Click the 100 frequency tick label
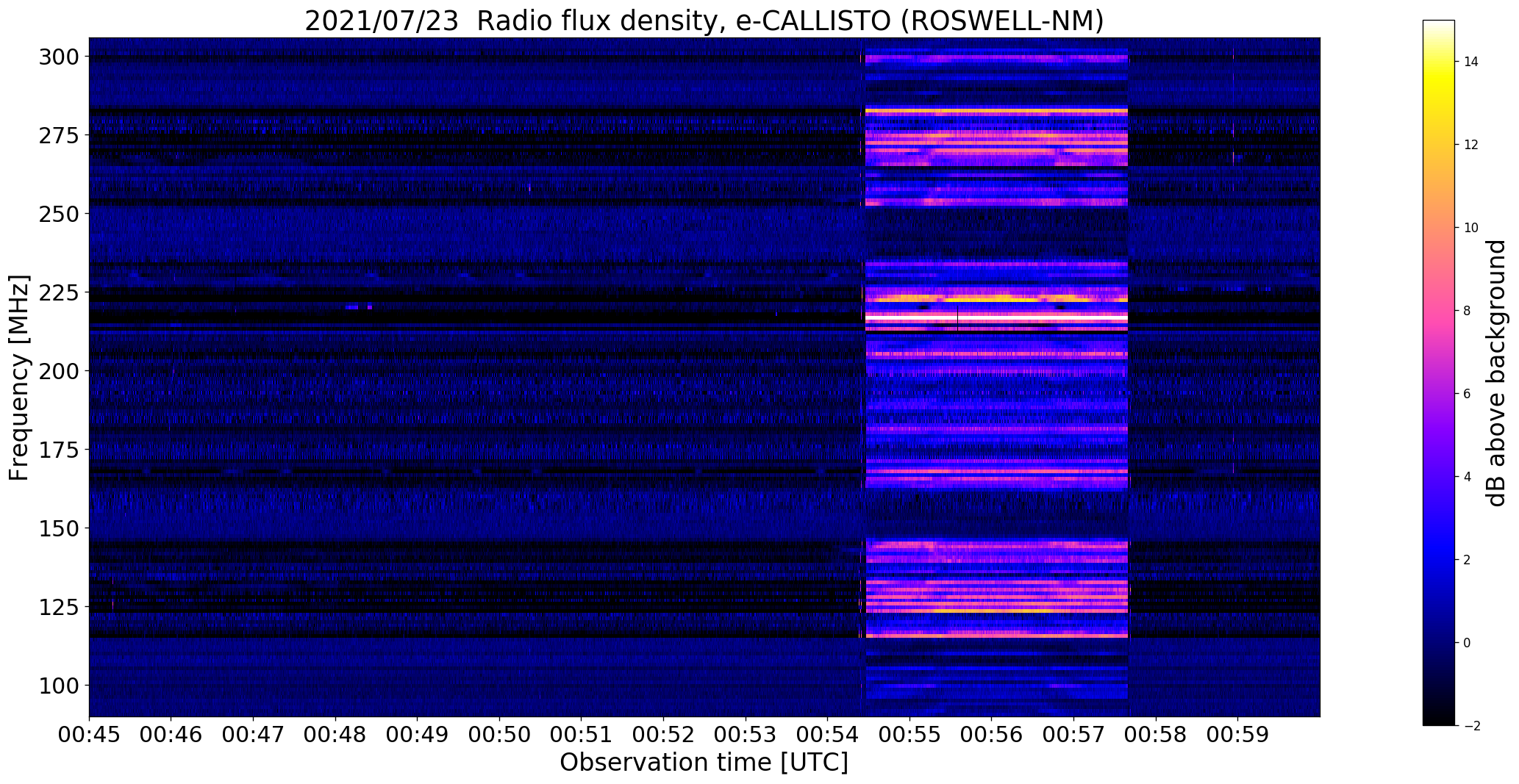1519x784 pixels. [59, 686]
